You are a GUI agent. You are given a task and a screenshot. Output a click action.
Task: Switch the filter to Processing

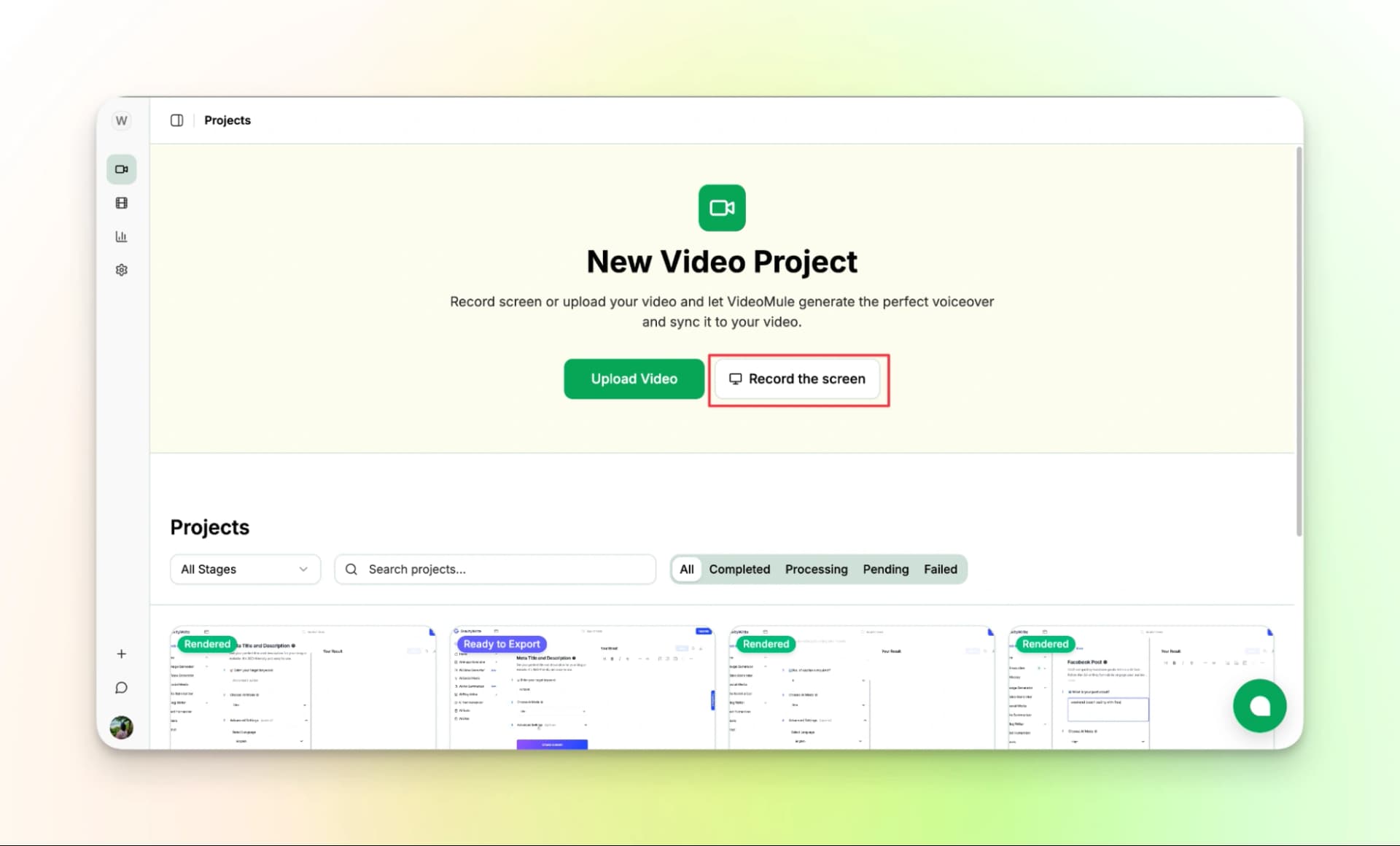816,569
